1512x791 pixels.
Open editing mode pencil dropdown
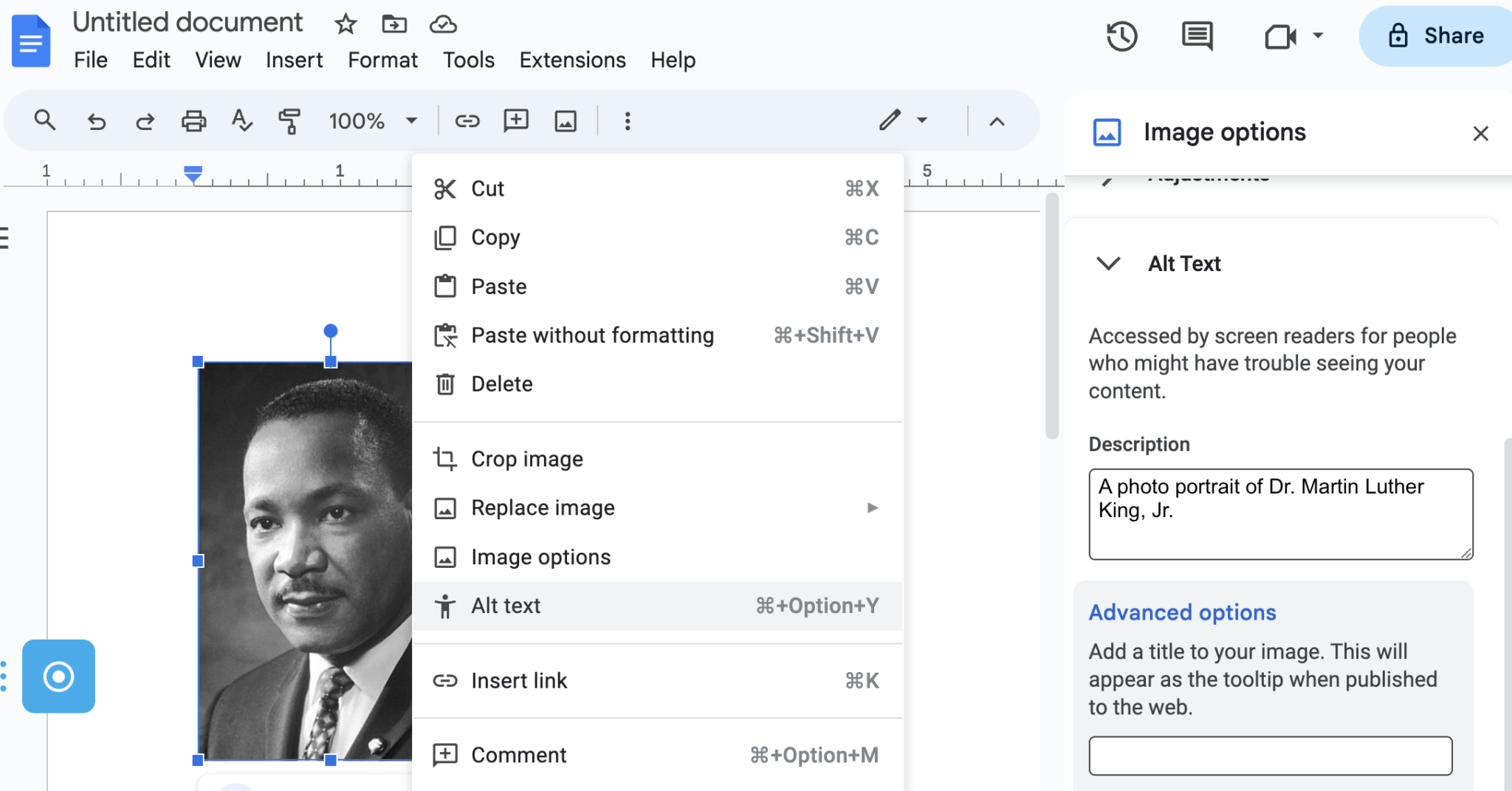point(903,120)
